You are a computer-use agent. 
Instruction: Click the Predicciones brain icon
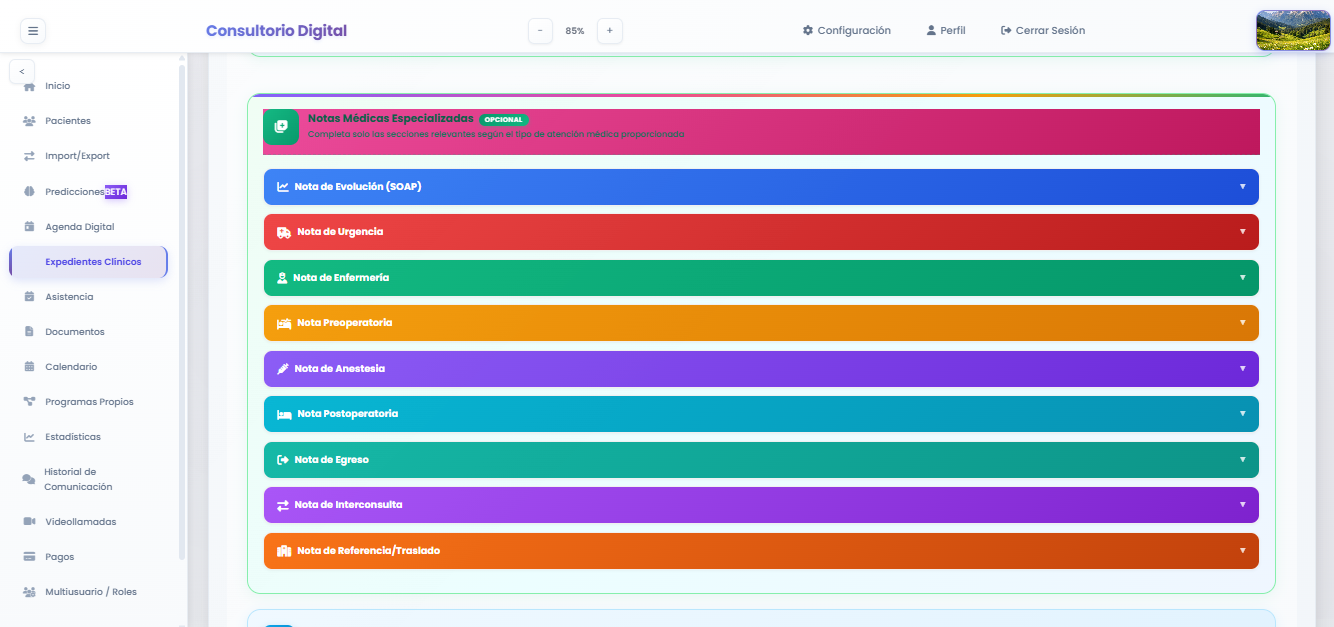(29, 191)
